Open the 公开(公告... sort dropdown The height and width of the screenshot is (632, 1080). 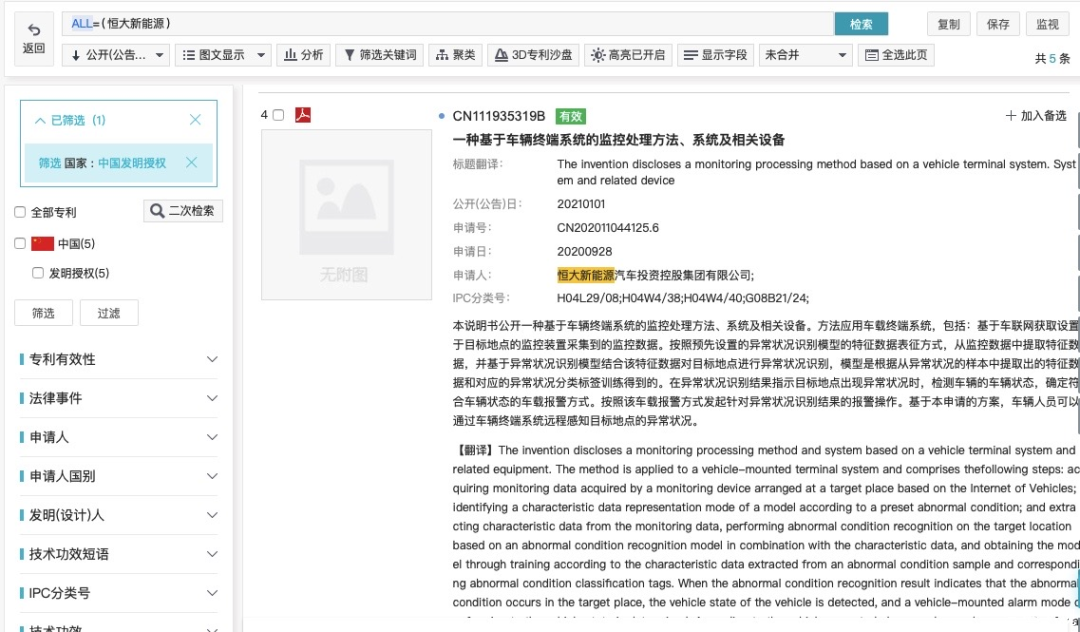coord(116,55)
